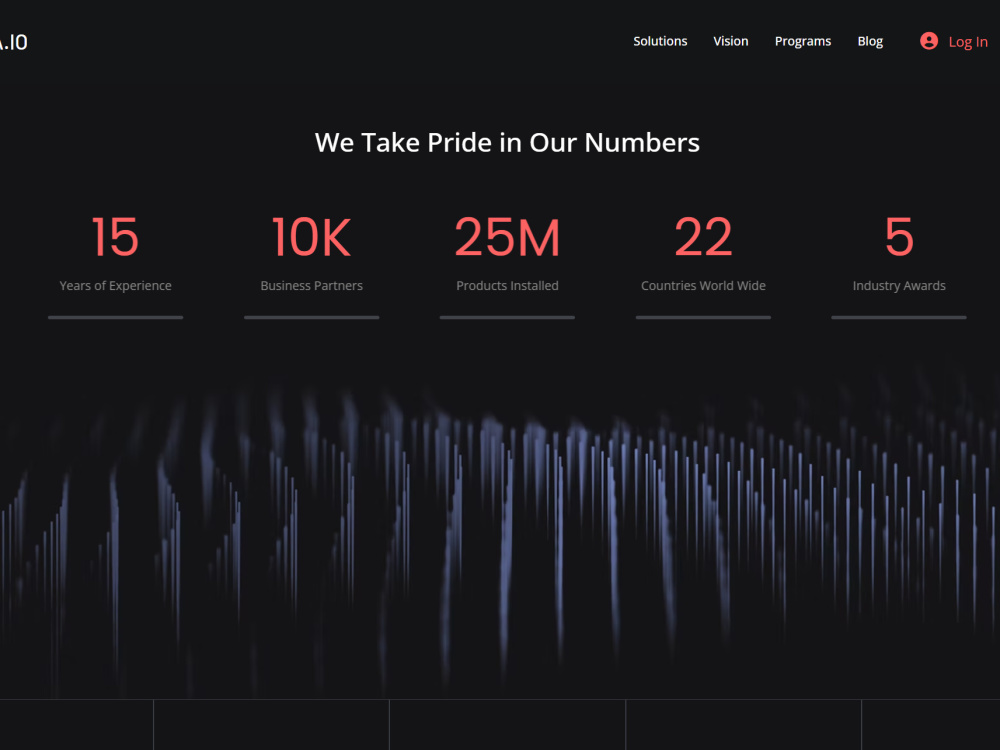Go to the Vision page
Viewport: 1000px width, 750px height.
(x=730, y=41)
